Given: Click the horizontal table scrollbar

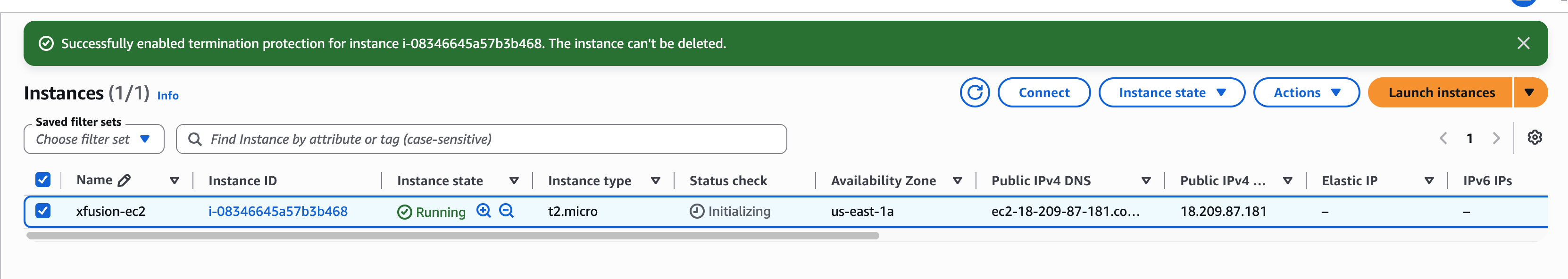Looking at the screenshot, I should tap(452, 235).
